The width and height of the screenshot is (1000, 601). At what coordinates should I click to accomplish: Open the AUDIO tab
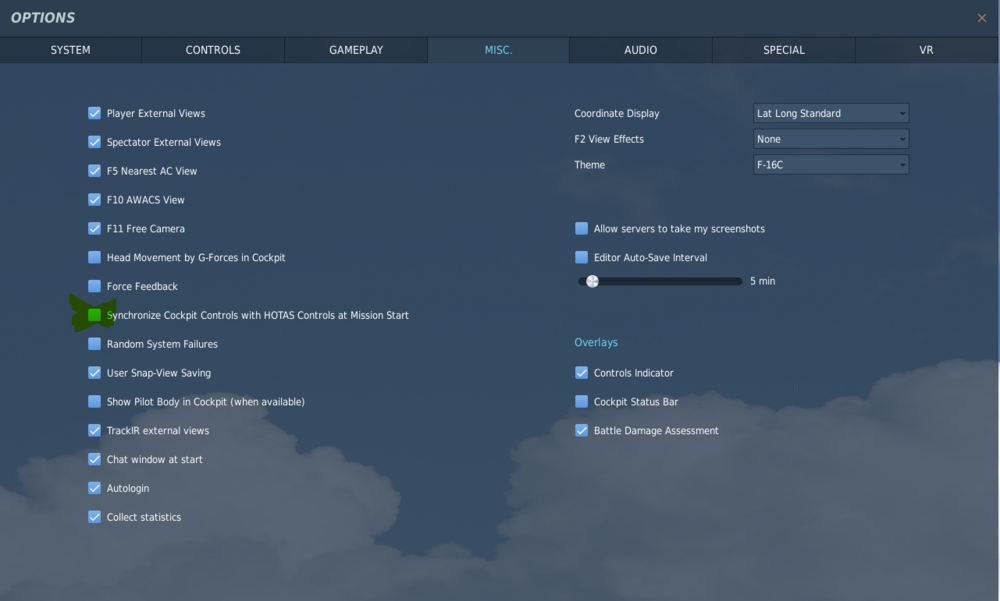pos(640,50)
